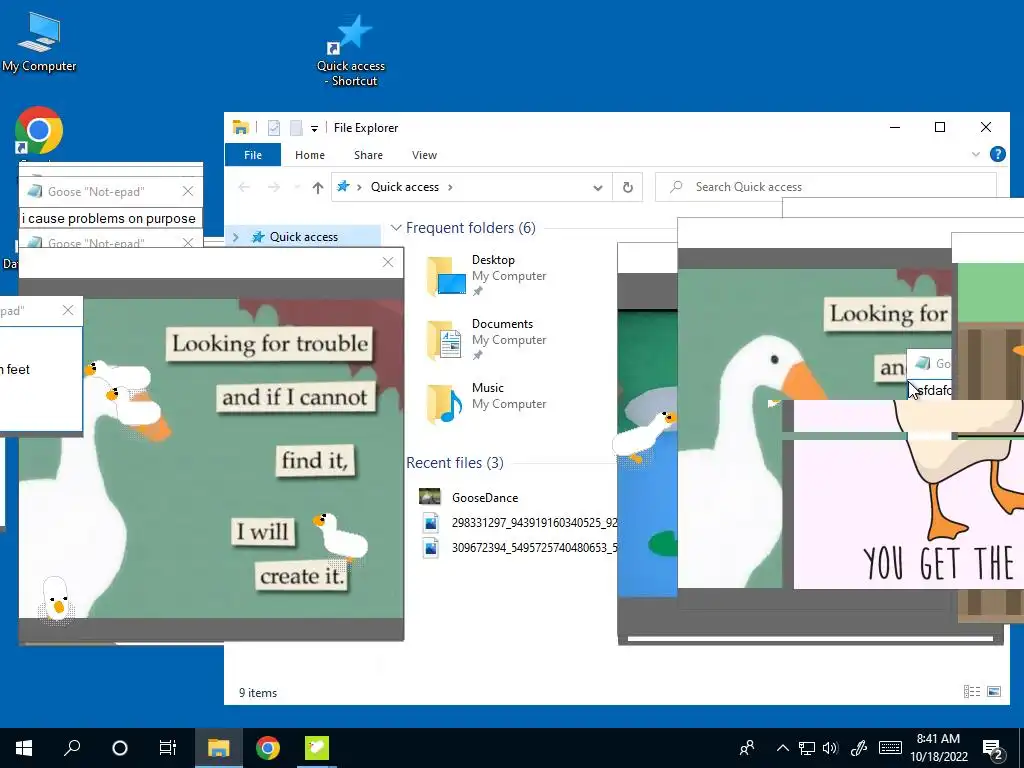The width and height of the screenshot is (1024, 768).
Task: Refresh the Quick access view
Action: coord(628,187)
